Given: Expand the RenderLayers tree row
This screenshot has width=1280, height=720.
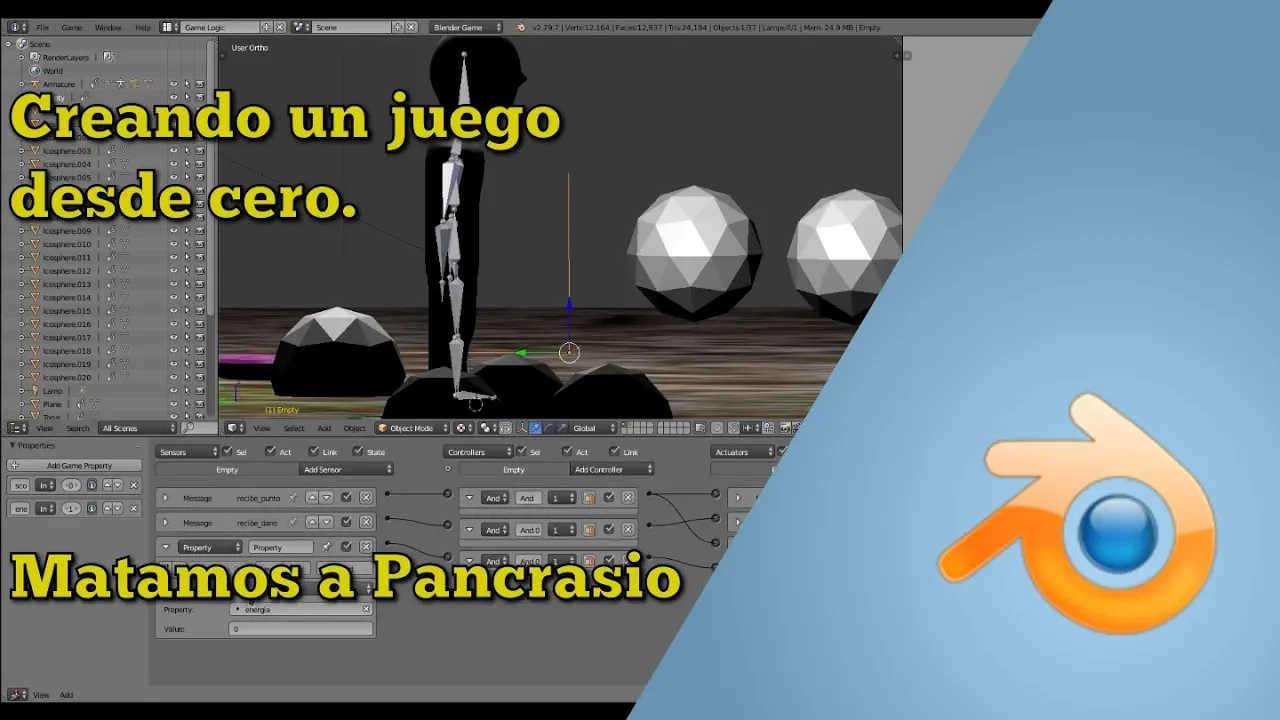Looking at the screenshot, I should tap(22, 57).
